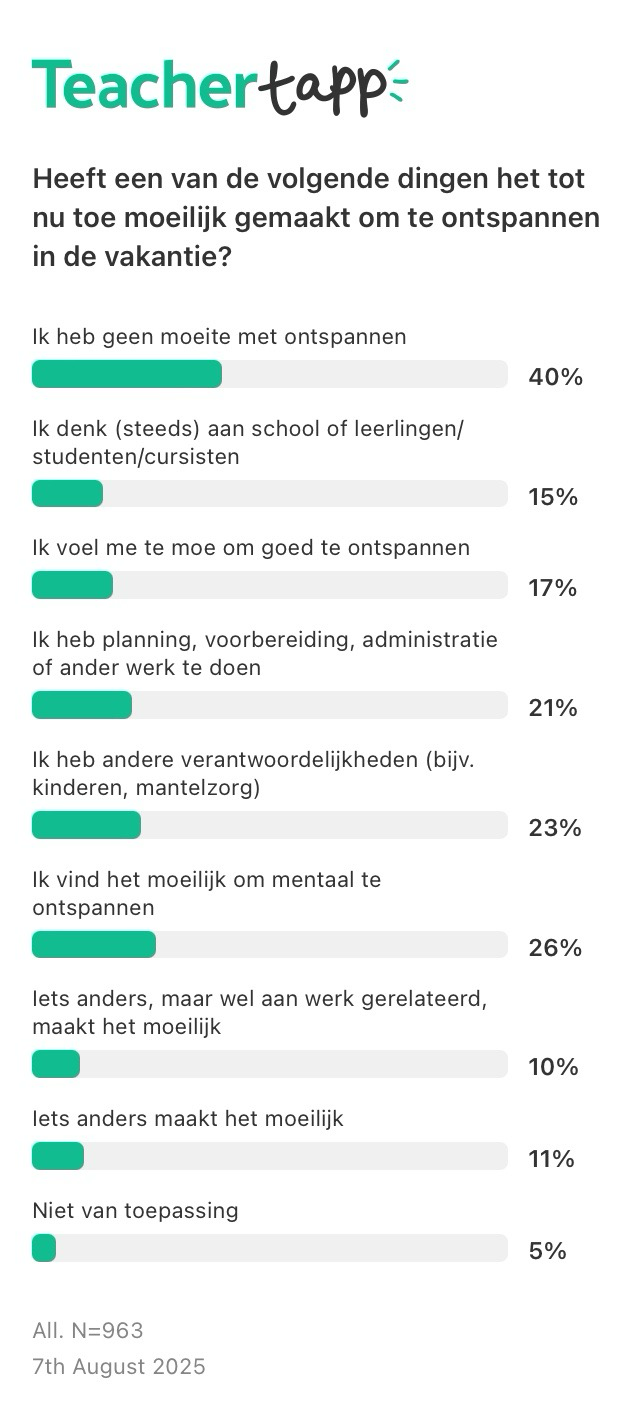Select the 'planning, voorbereiding, administratie' option
Screen dimensions: 640x1416
[265, 653]
